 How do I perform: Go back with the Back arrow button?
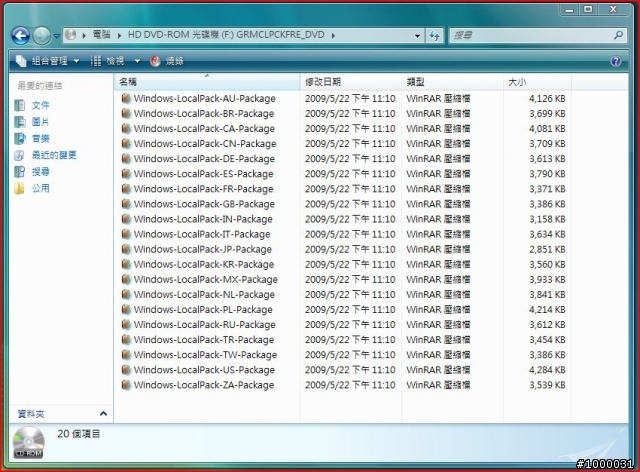point(20,36)
